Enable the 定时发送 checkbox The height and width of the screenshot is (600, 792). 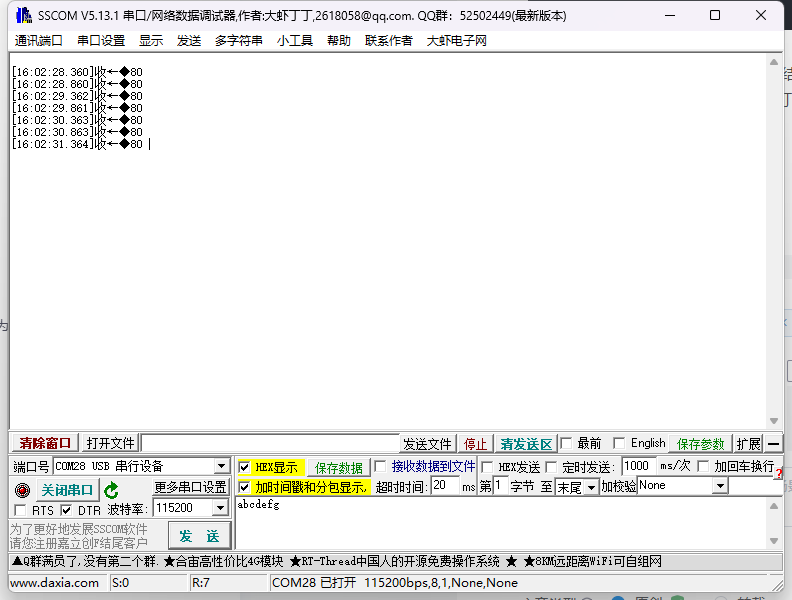(551, 467)
